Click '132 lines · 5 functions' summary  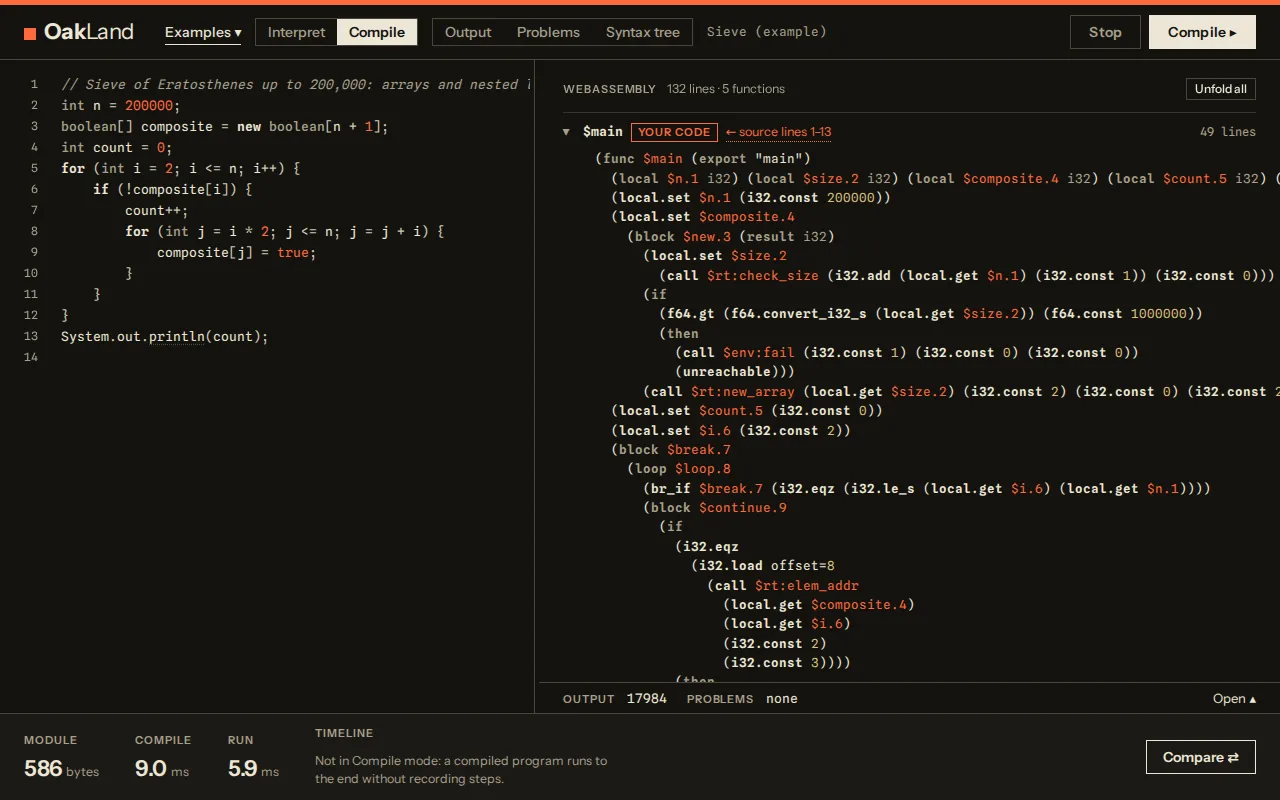pyautogui.click(x=726, y=89)
